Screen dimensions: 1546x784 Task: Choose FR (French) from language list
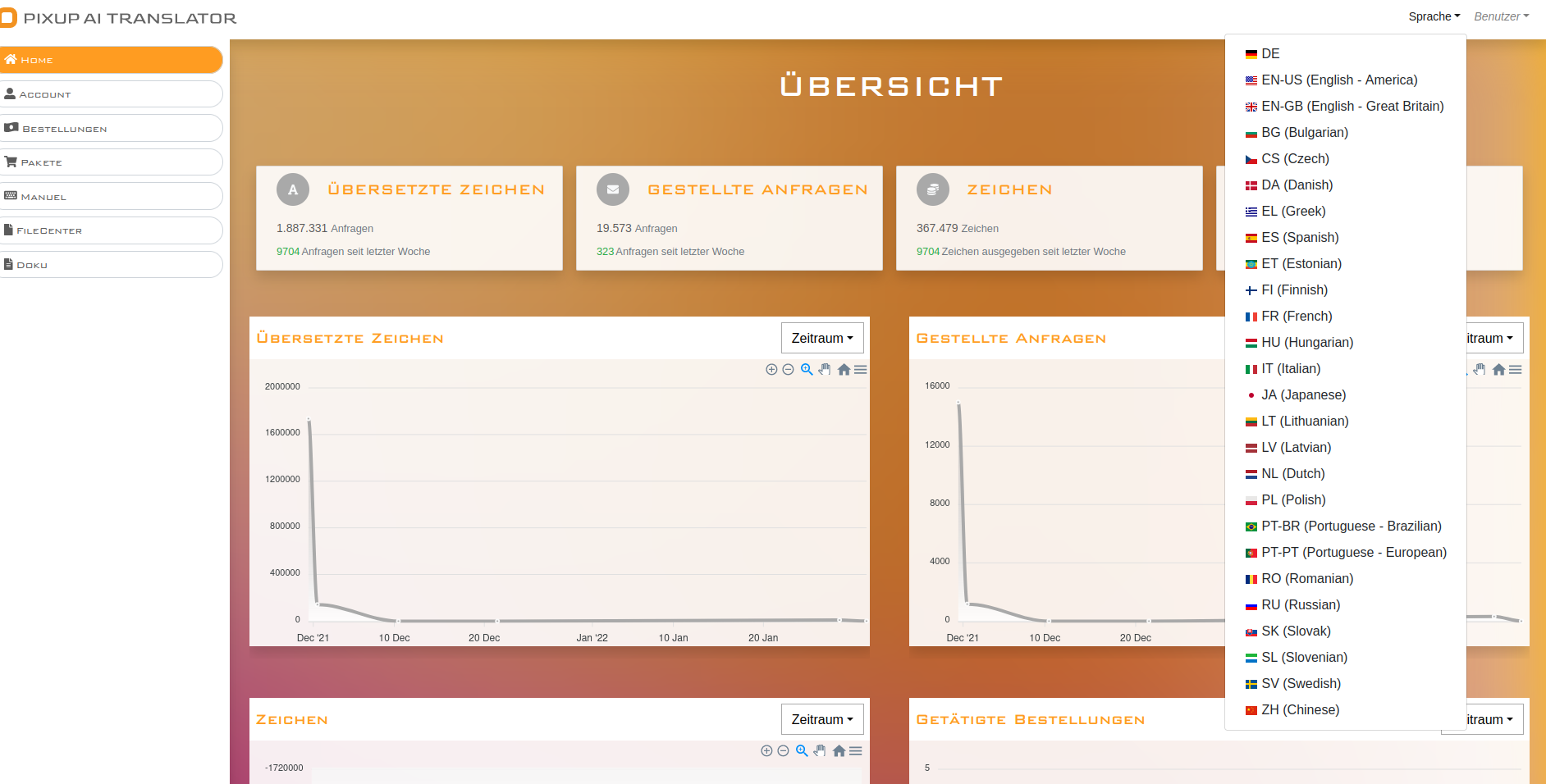point(1296,317)
